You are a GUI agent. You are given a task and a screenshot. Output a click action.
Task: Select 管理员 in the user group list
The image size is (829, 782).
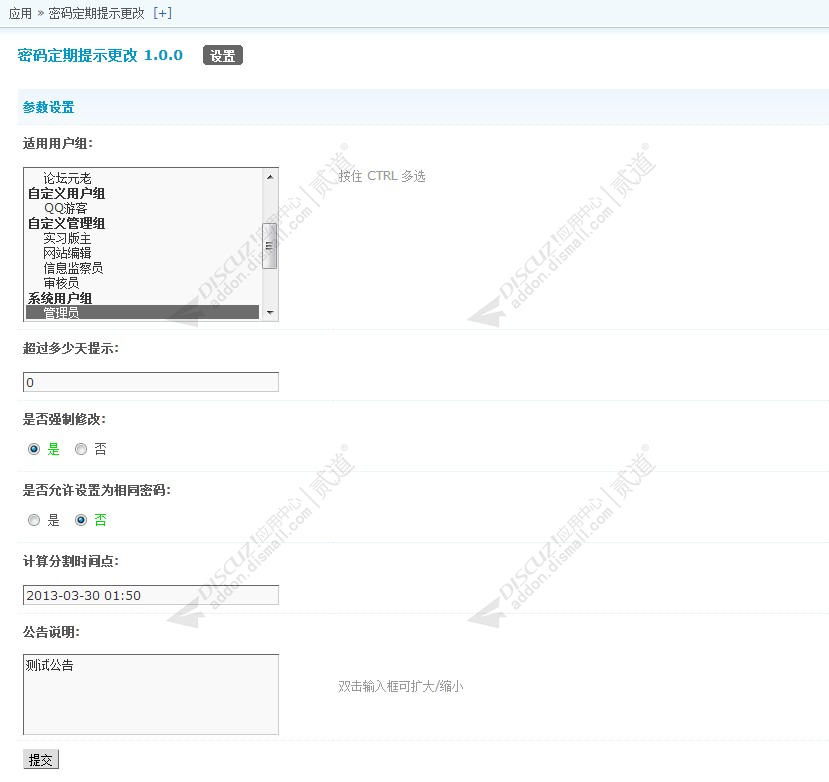tap(143, 312)
